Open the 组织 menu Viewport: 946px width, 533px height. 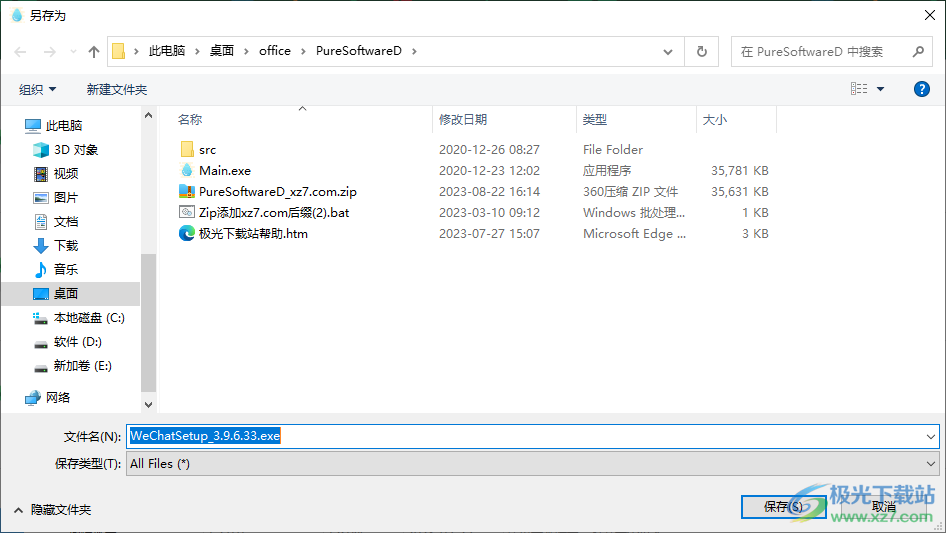[37, 89]
